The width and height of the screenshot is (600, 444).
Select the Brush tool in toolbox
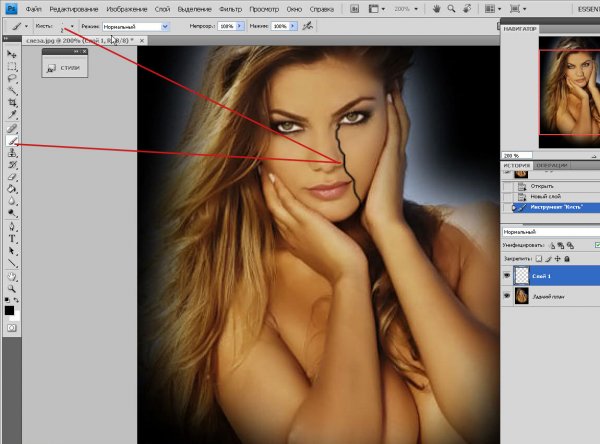click(x=12, y=141)
